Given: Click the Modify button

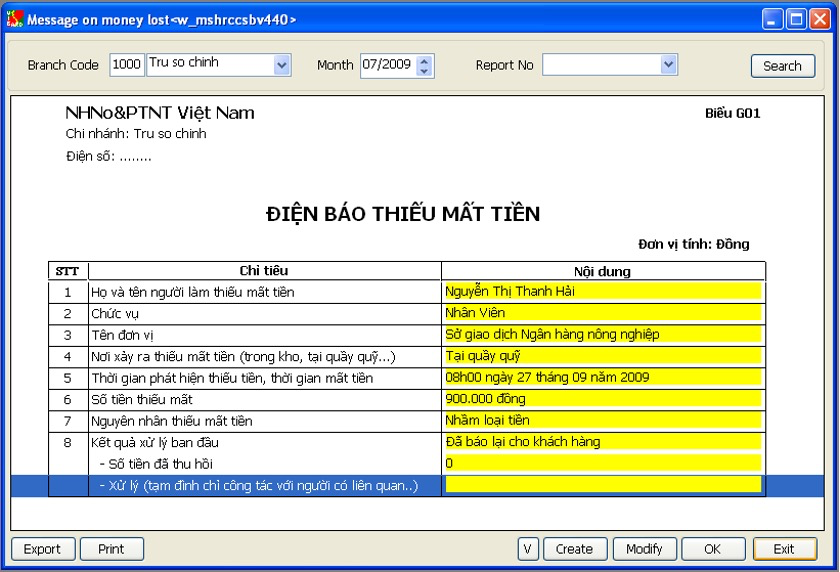Looking at the screenshot, I should coord(644,549).
